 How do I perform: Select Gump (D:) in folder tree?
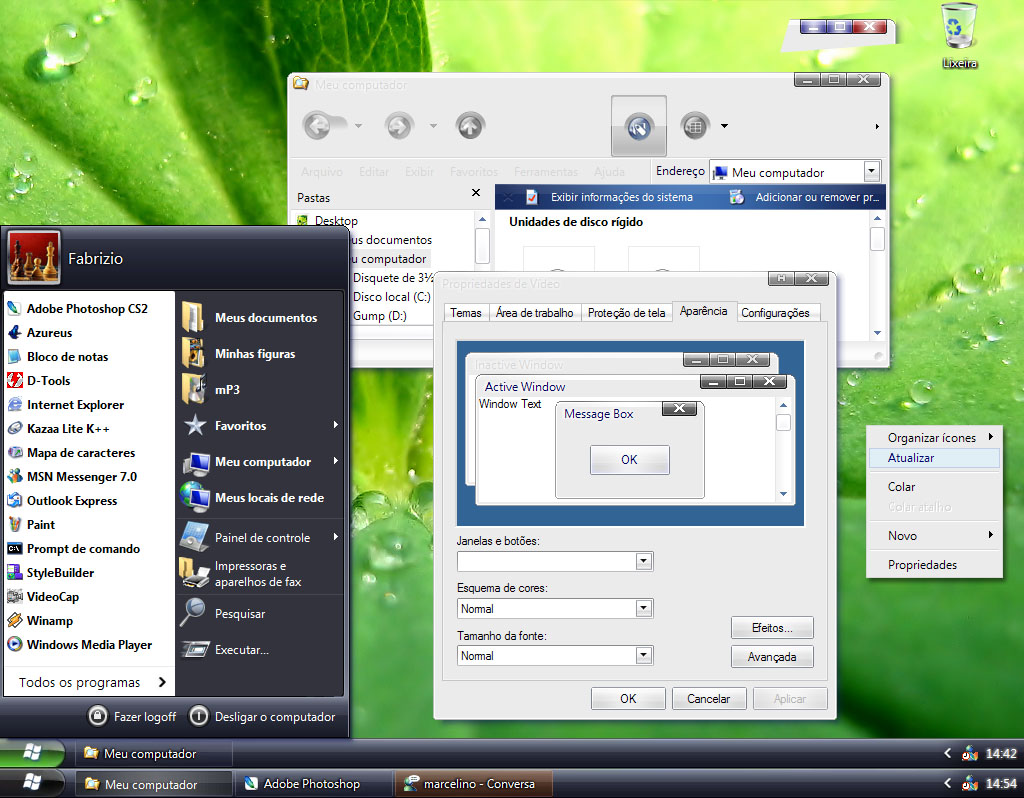click(x=379, y=316)
